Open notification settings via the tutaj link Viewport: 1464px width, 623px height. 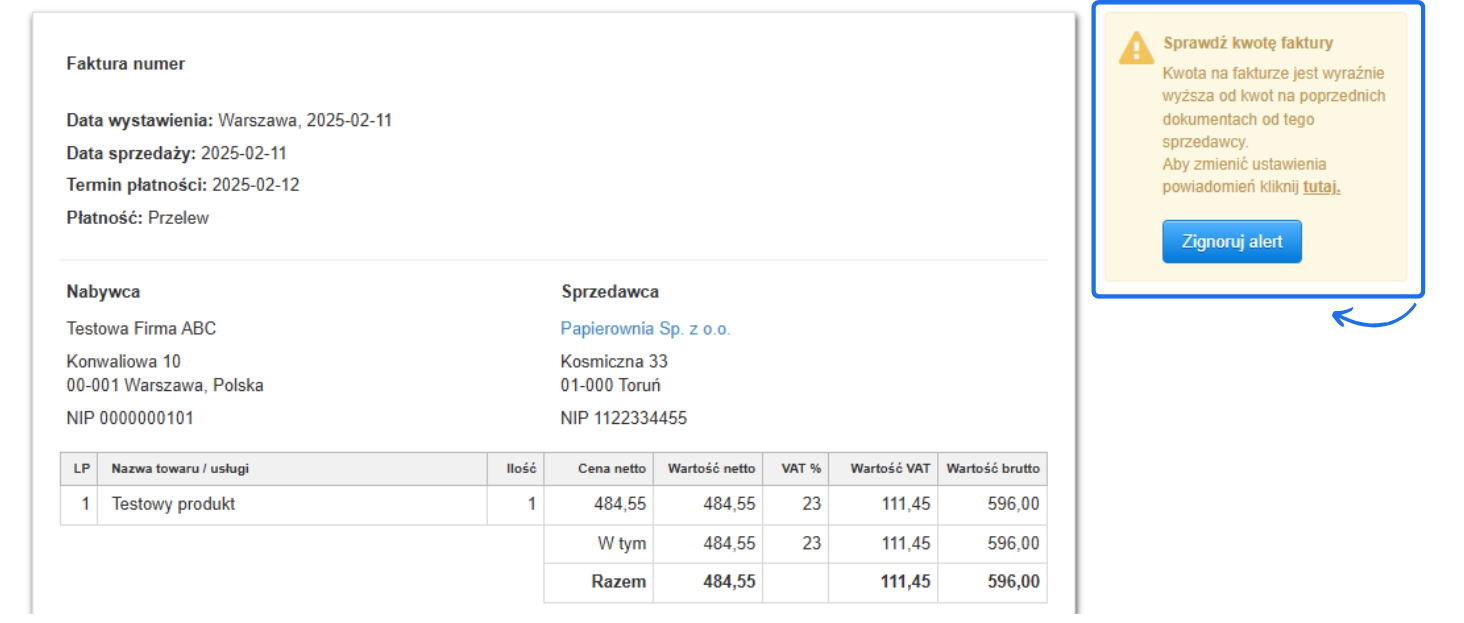pyautogui.click(x=1322, y=187)
